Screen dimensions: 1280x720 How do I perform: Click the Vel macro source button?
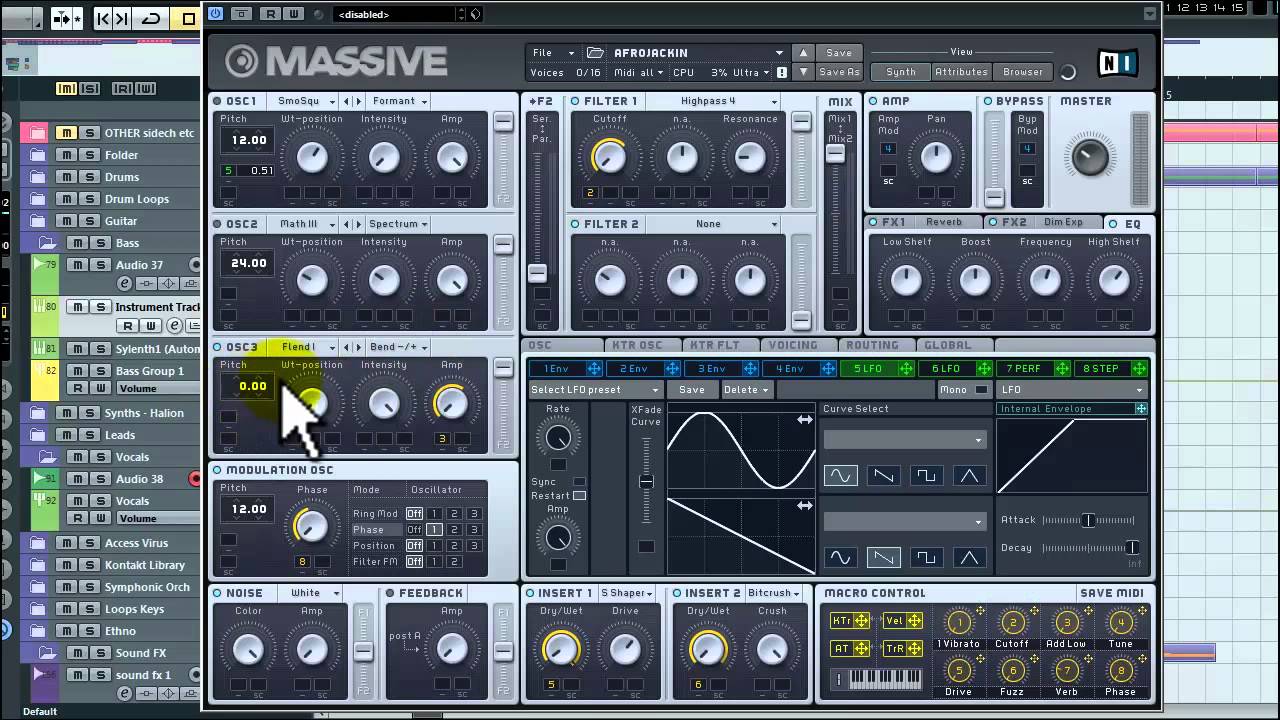coord(903,621)
